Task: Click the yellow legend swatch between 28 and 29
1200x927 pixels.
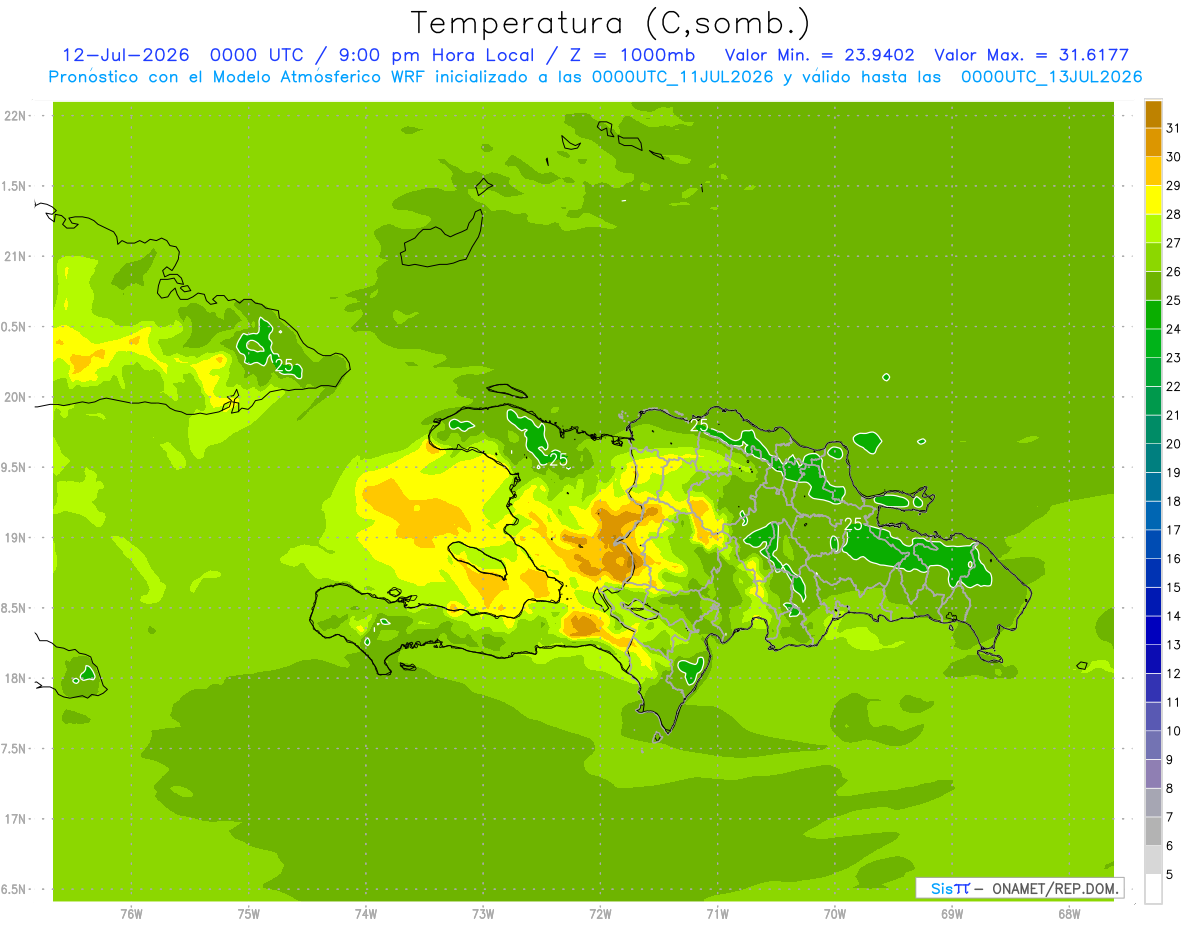Action: tap(1153, 199)
